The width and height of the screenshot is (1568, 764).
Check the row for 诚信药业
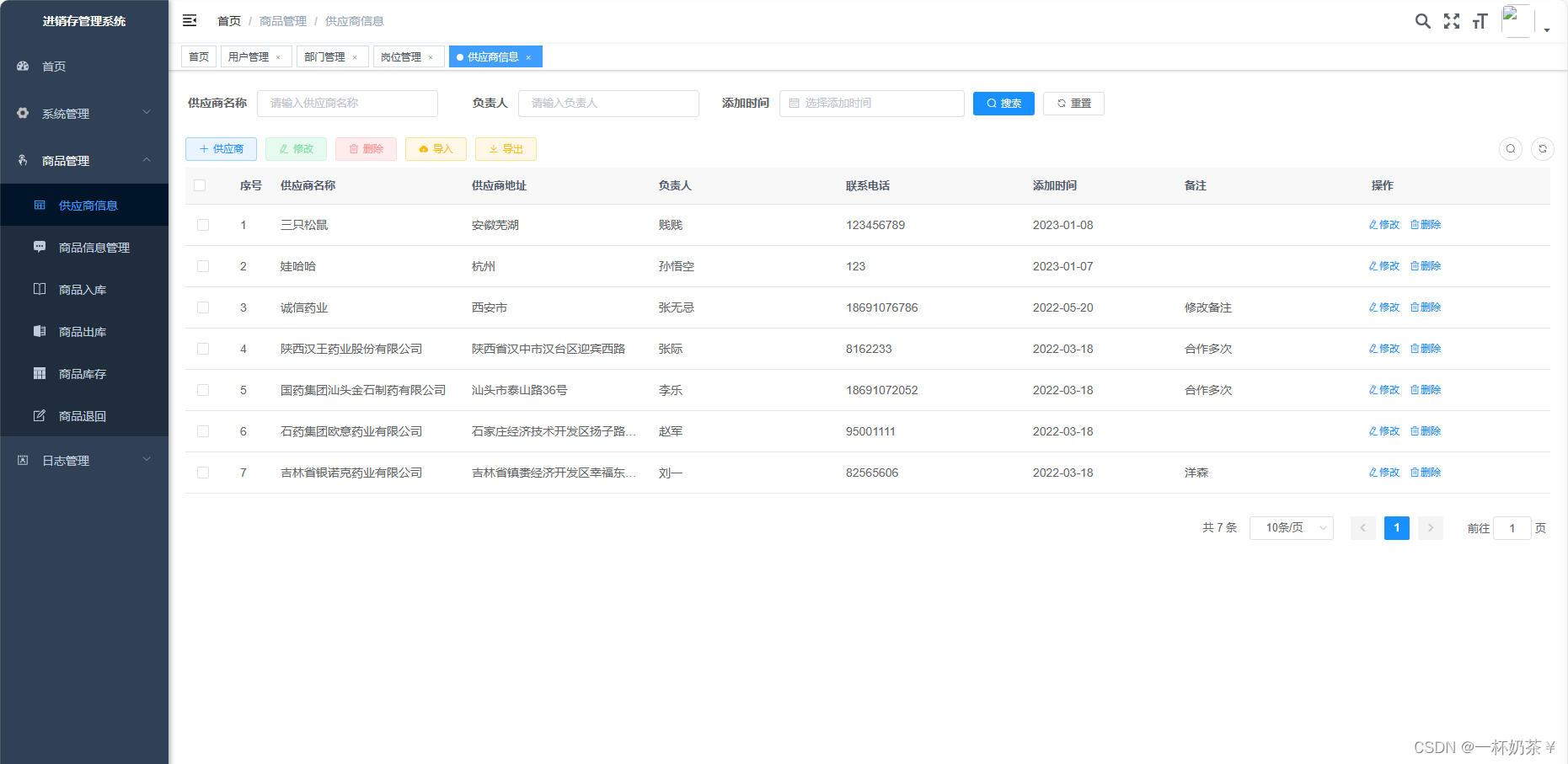click(x=203, y=307)
